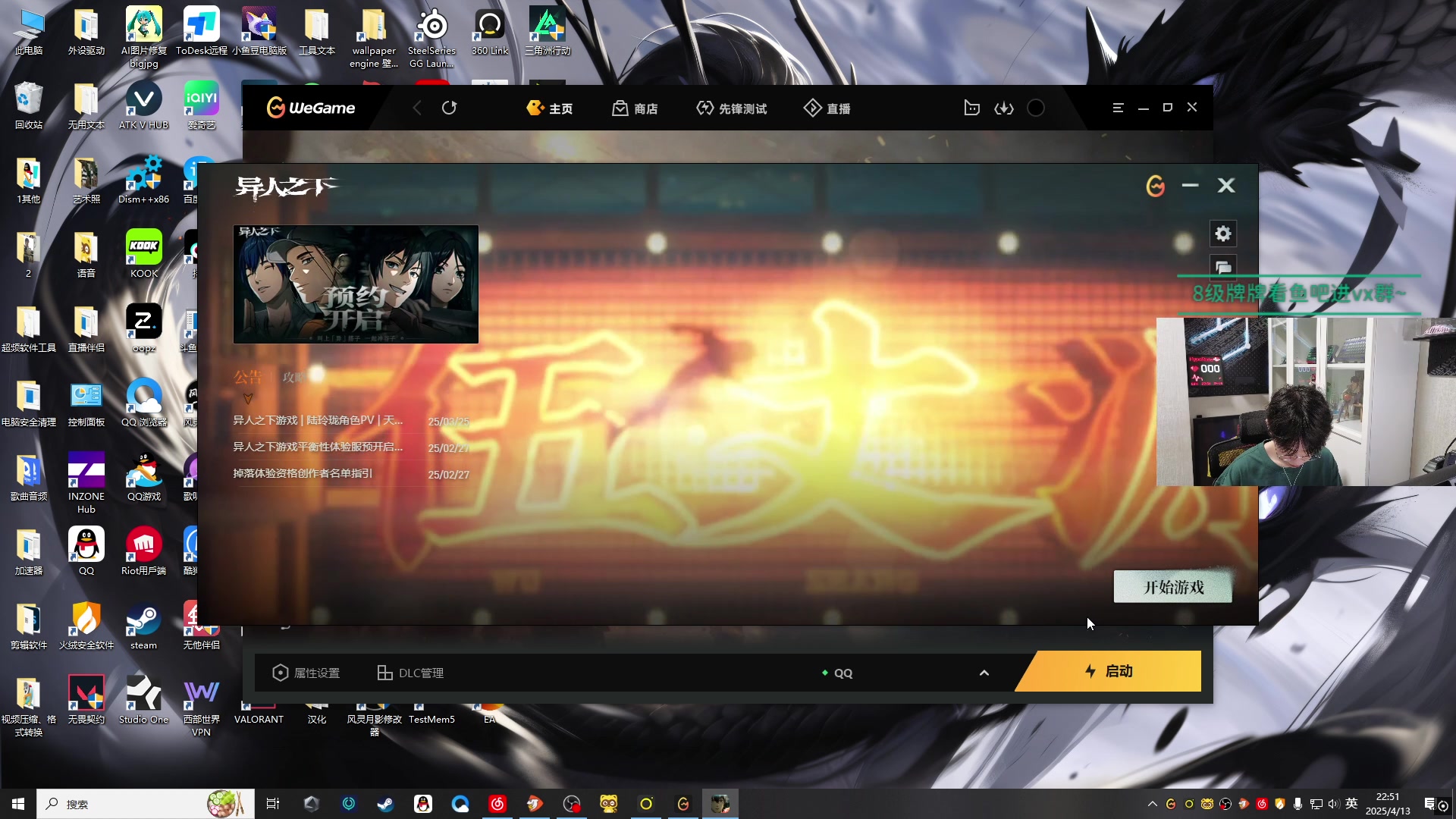Switch to the 直播 tab

[827, 108]
